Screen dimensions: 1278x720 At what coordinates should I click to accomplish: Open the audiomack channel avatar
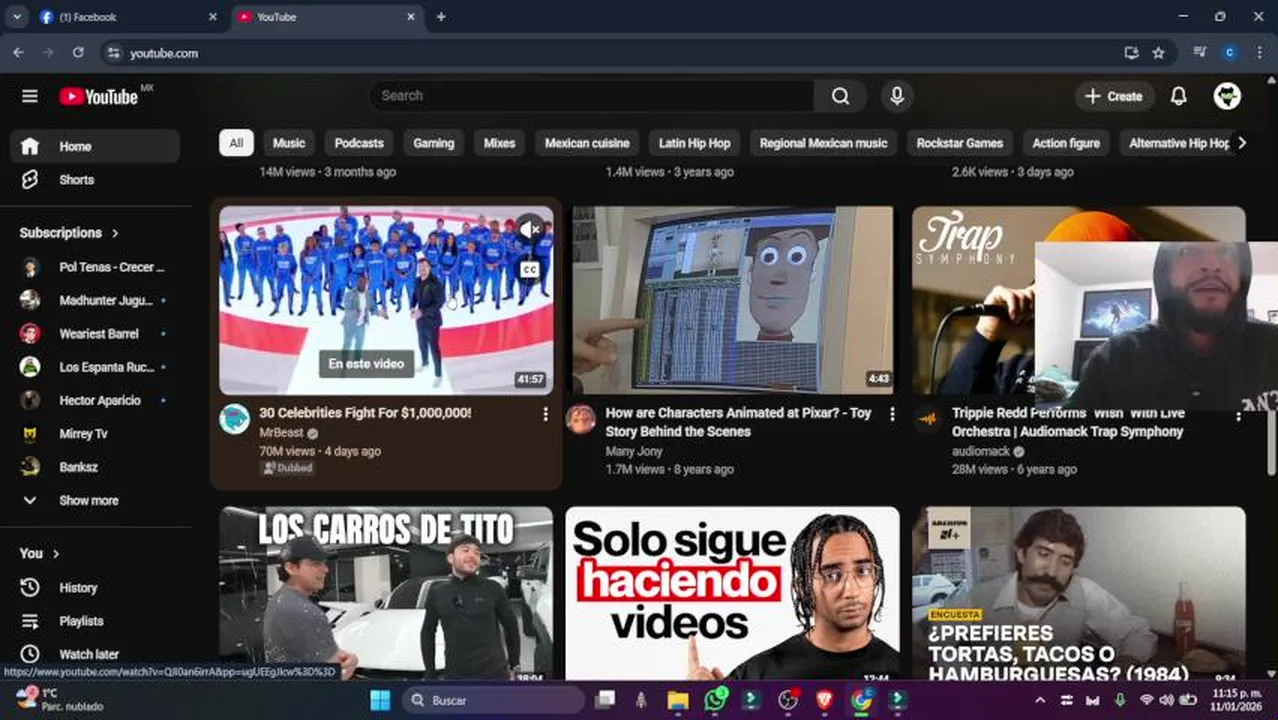click(x=928, y=418)
